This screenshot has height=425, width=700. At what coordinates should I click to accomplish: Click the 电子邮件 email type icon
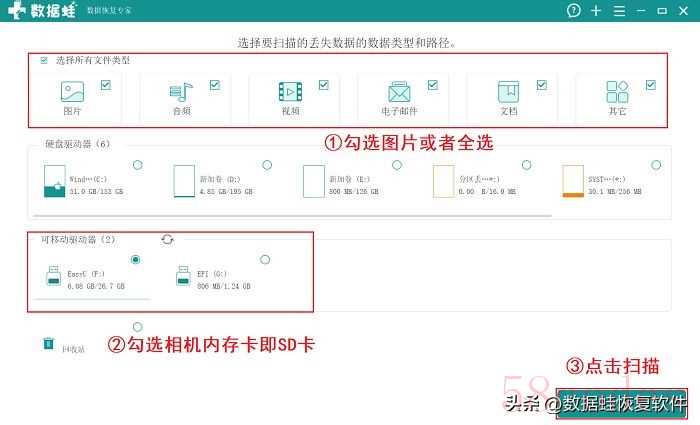pos(399,92)
